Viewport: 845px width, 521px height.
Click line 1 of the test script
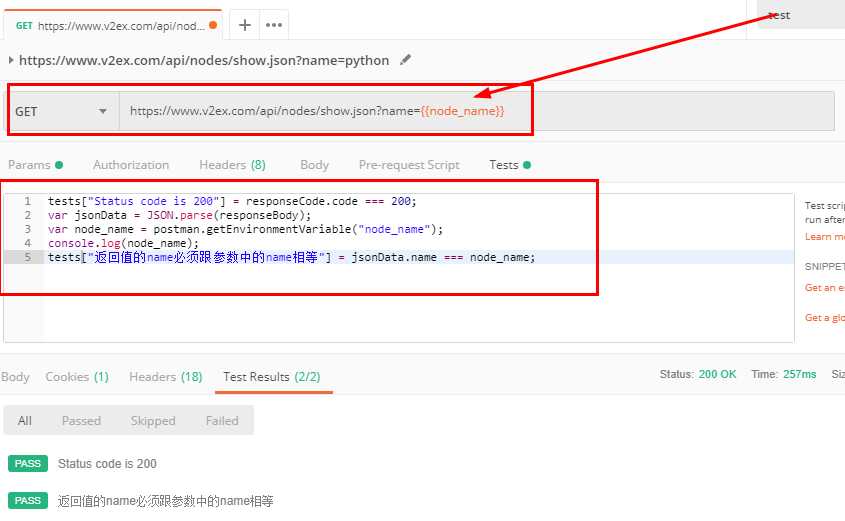click(232, 201)
